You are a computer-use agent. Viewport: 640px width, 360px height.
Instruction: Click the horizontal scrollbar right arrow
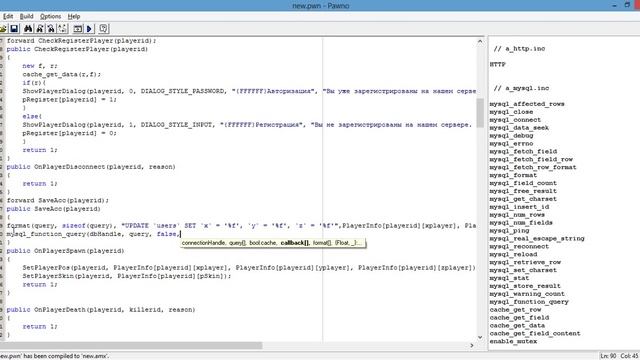pyautogui.click(x=472, y=345)
